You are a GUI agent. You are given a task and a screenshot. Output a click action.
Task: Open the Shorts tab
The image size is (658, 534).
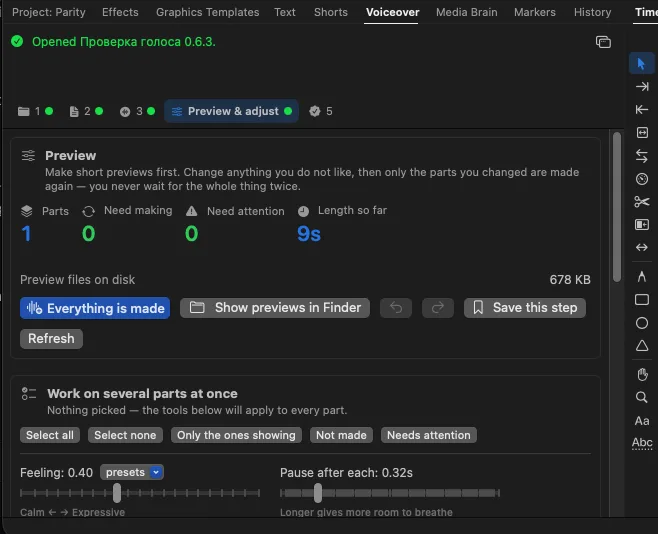[331, 12]
